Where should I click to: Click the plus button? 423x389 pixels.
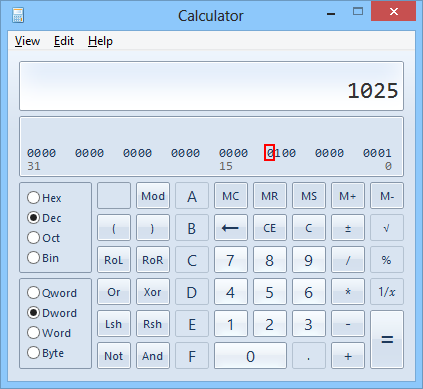[x=348, y=356]
